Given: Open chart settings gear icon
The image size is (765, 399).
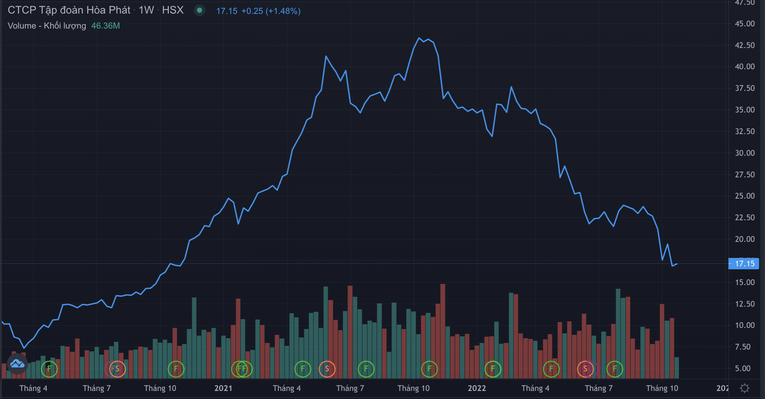Looking at the screenshot, I should click(745, 388).
